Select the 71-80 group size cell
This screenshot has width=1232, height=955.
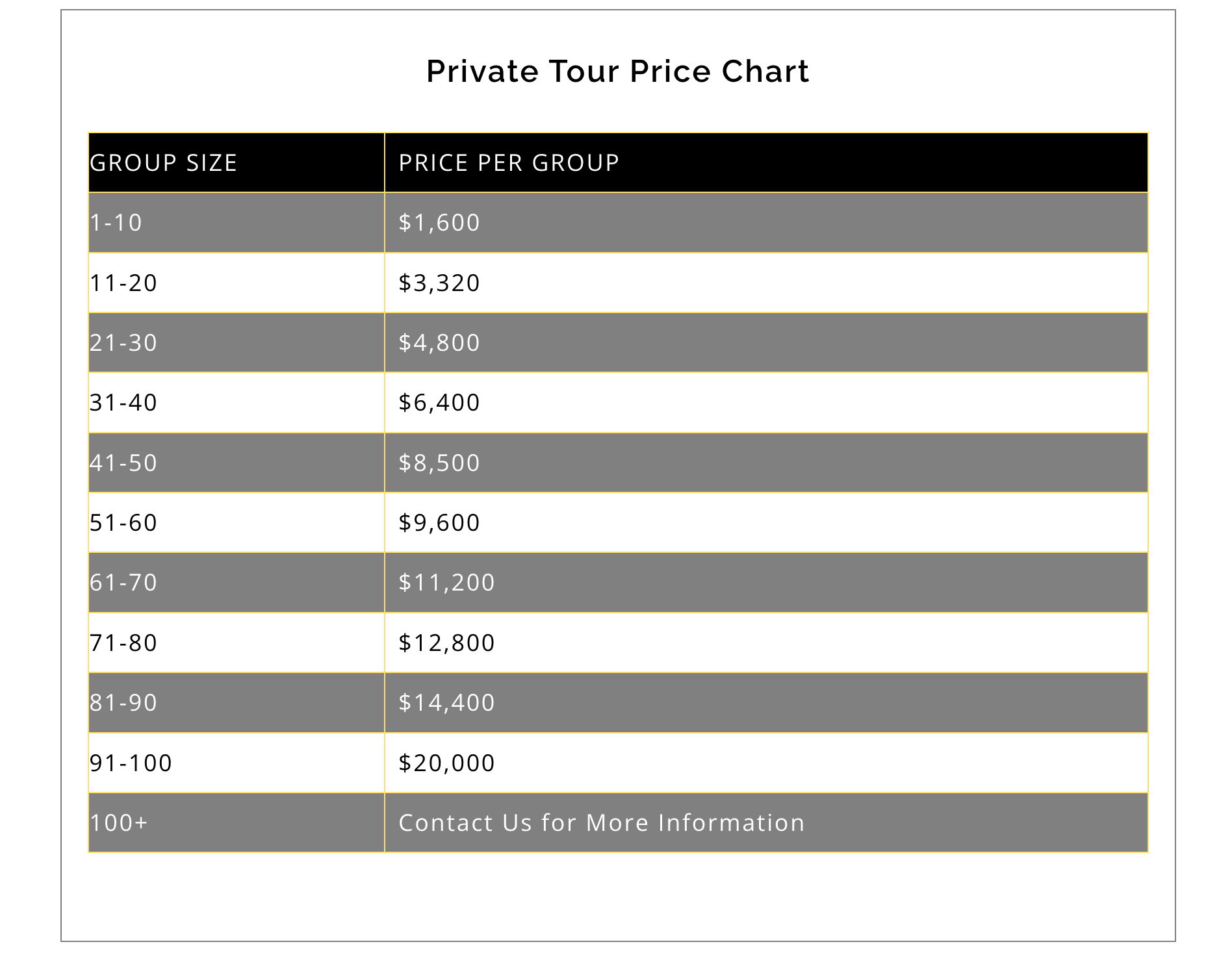tap(123, 643)
